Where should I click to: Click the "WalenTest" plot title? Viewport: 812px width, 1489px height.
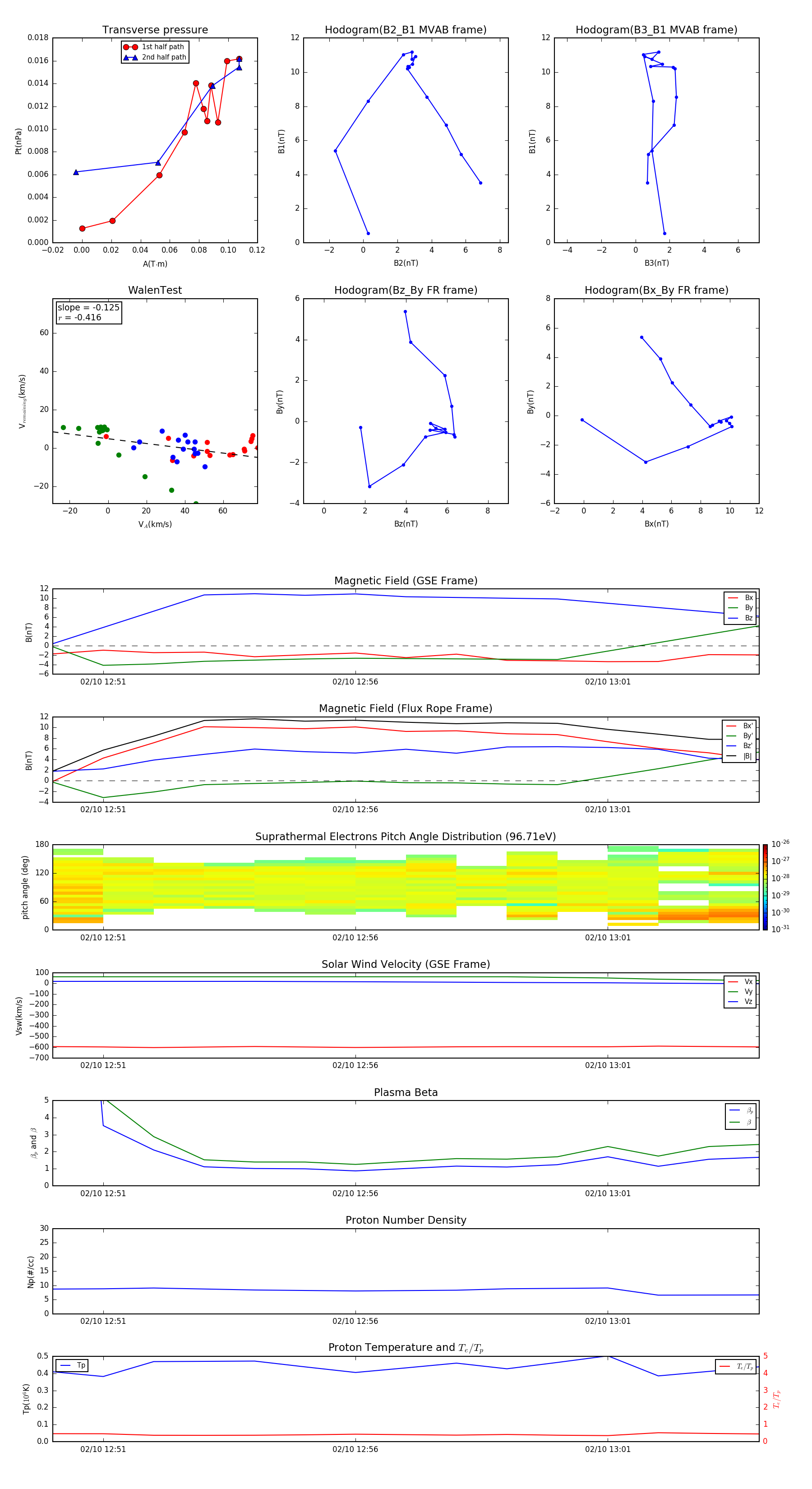pyautogui.click(x=155, y=290)
